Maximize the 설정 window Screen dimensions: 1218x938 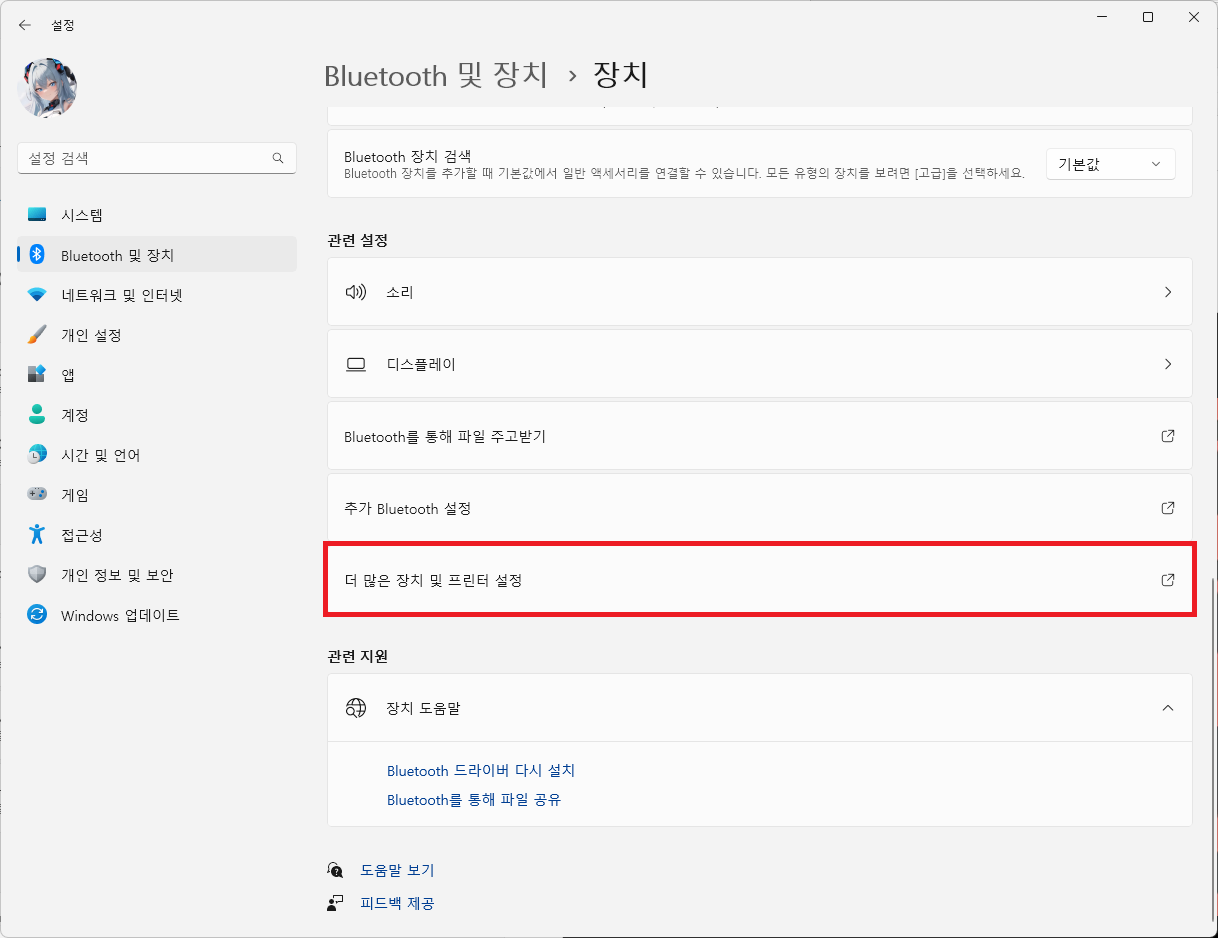point(1148,17)
